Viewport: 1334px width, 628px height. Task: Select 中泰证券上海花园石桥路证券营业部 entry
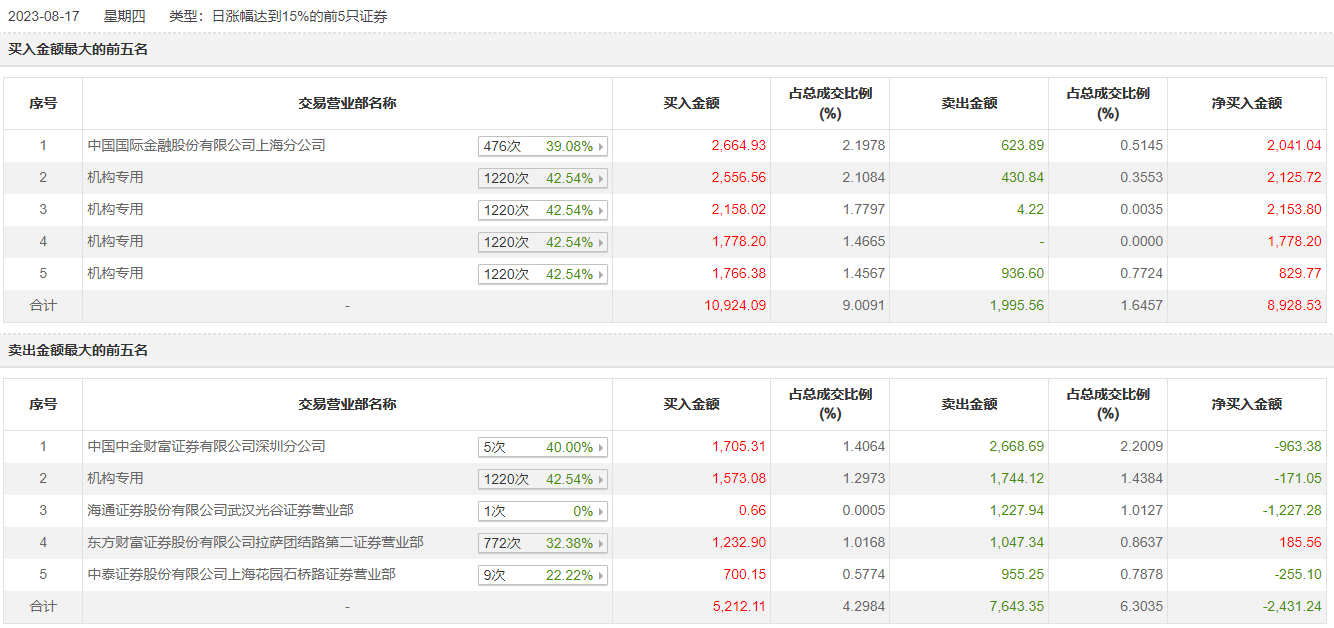pyautogui.click(x=241, y=575)
